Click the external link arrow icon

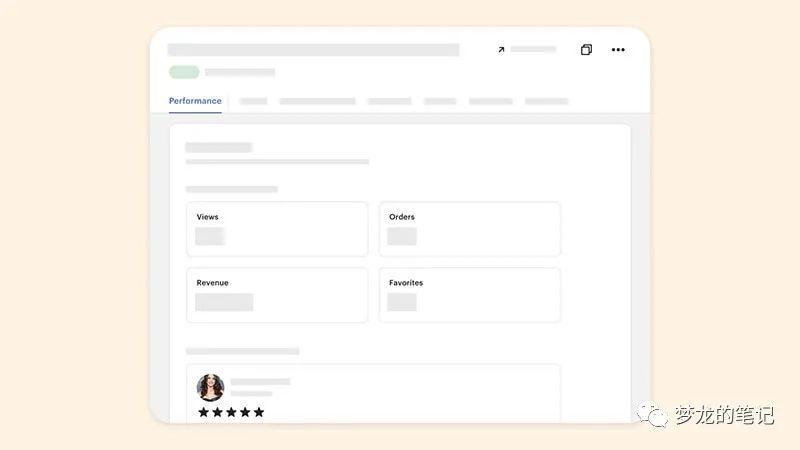[x=501, y=49]
